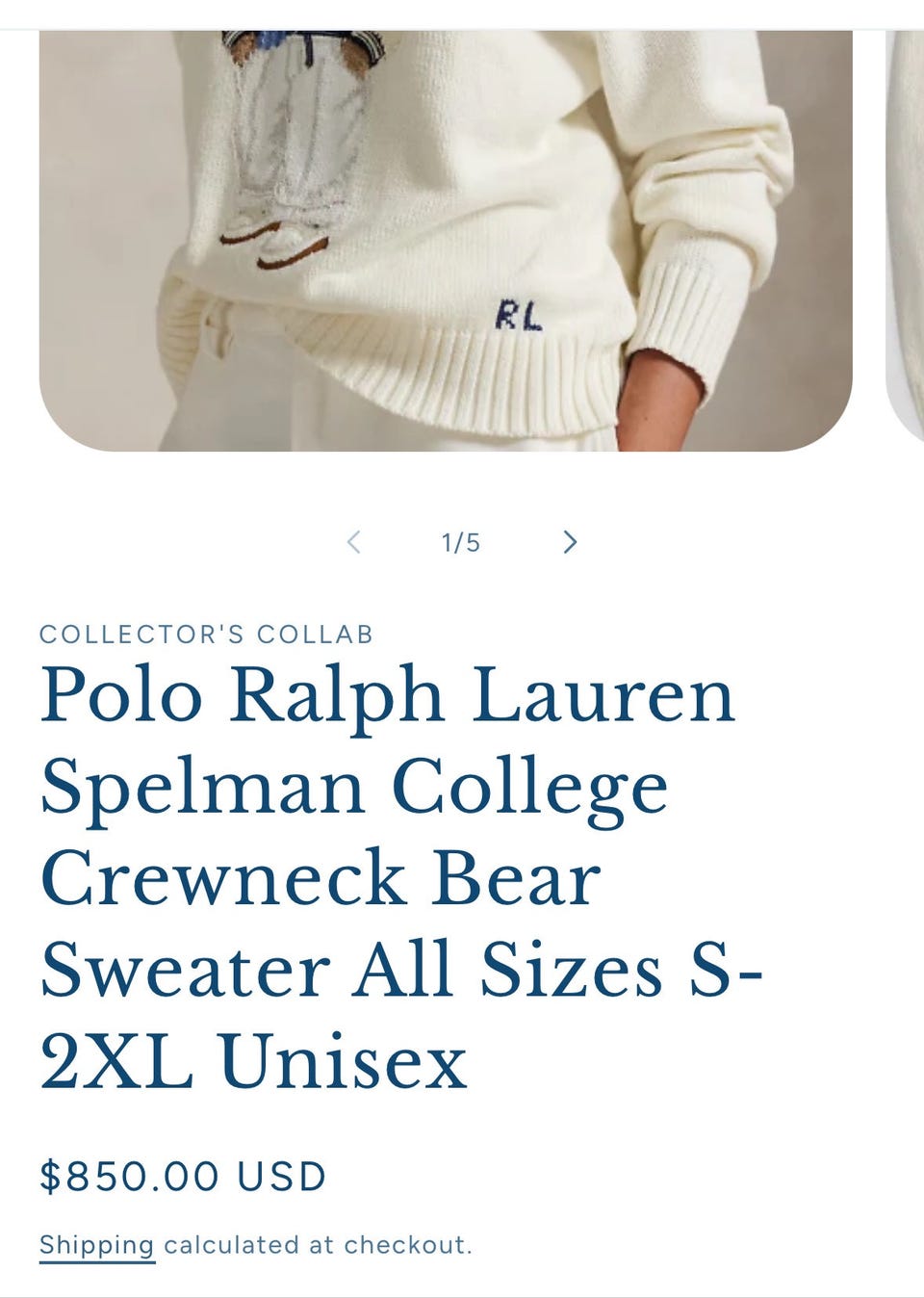Click the ribbed sweater hem in photo

click(433, 366)
